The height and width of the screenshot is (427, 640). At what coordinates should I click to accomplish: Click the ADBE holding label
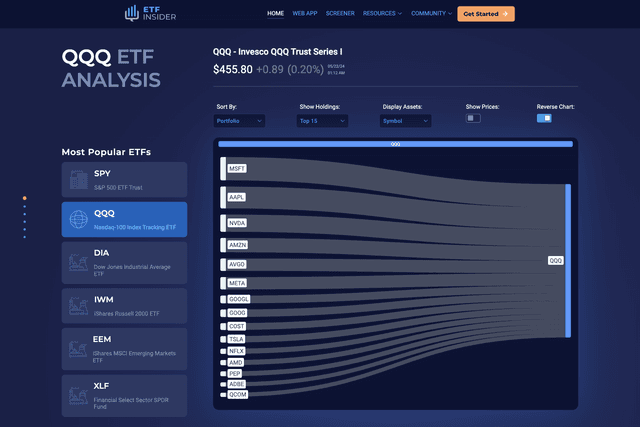tap(237, 384)
